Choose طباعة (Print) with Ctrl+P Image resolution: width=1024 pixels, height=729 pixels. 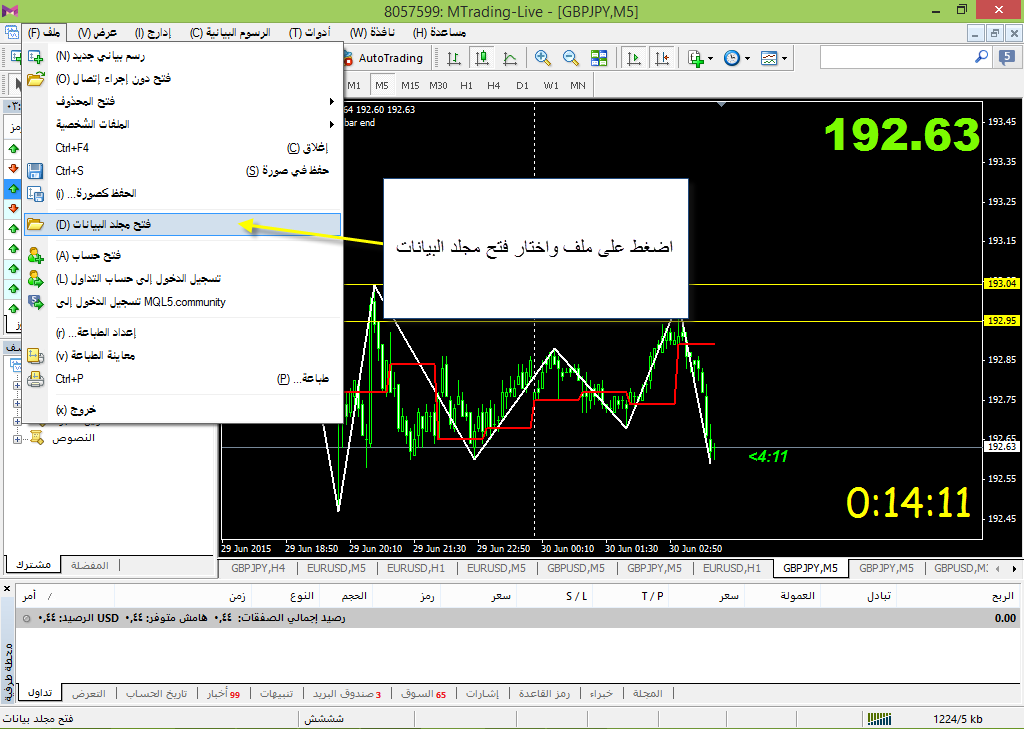tap(182, 379)
